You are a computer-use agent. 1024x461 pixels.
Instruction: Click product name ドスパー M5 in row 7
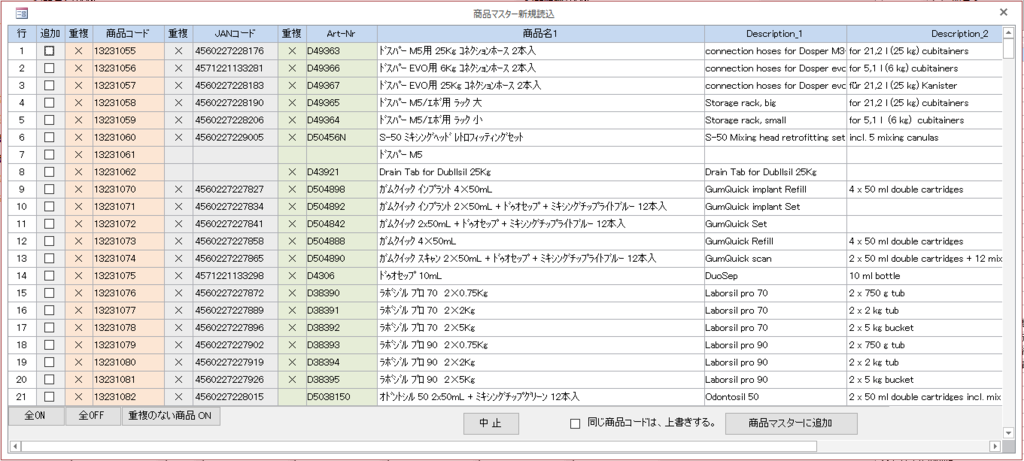540,155
